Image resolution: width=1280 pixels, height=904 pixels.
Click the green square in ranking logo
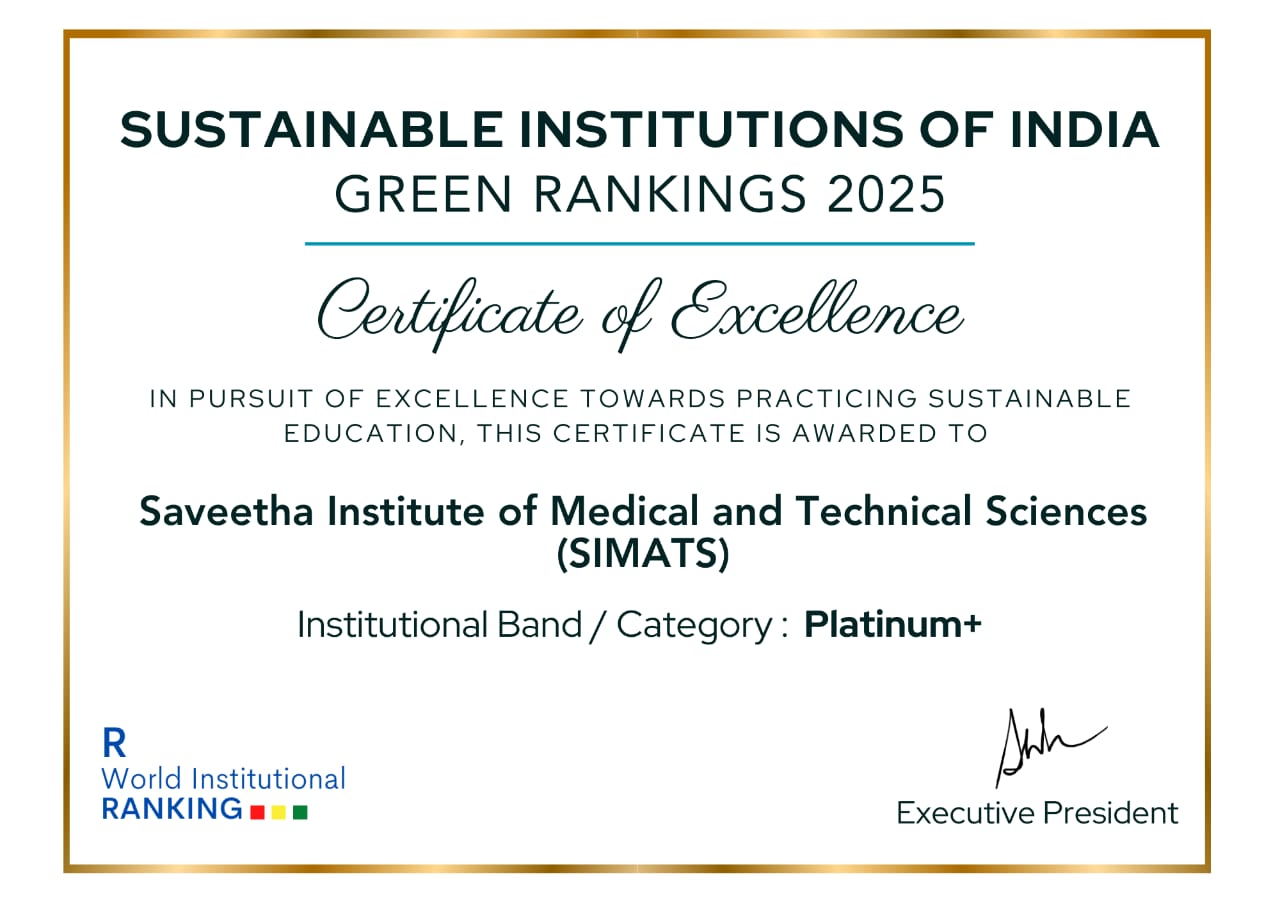tap(300, 811)
